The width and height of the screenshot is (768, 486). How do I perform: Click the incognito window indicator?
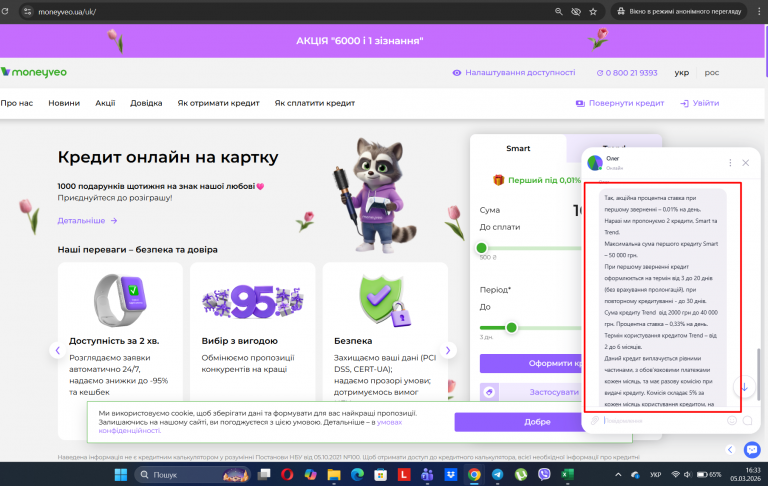click(678, 11)
